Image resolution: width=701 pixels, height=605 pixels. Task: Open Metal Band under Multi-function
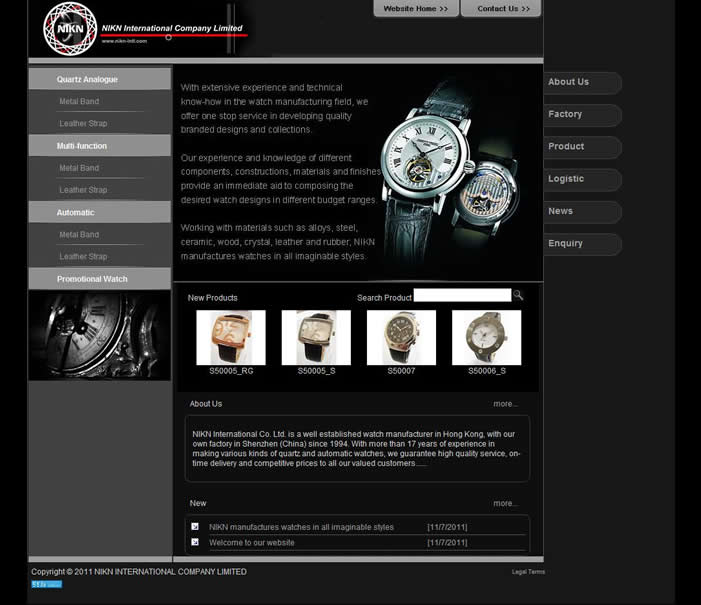click(x=79, y=168)
